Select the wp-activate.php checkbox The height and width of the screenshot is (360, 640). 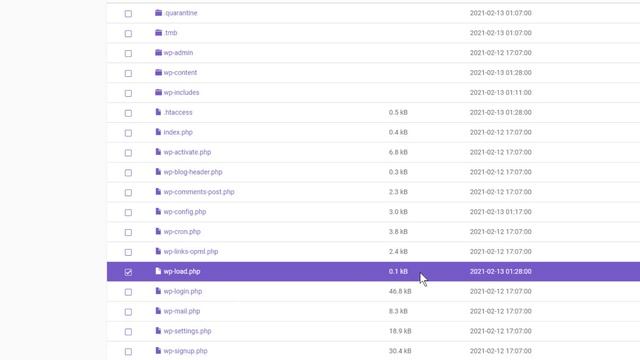click(x=128, y=153)
